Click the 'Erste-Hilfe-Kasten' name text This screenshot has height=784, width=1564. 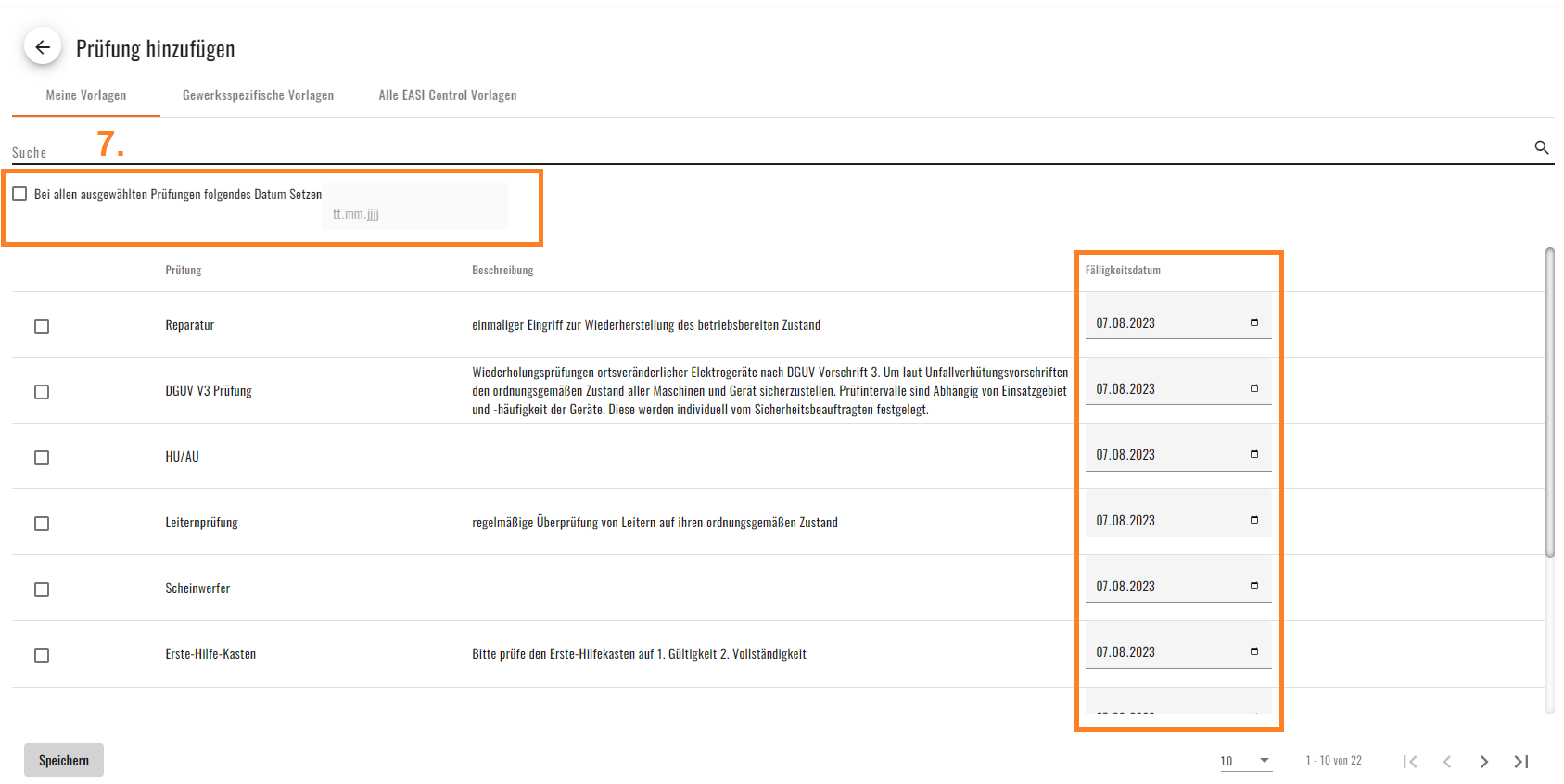point(210,654)
